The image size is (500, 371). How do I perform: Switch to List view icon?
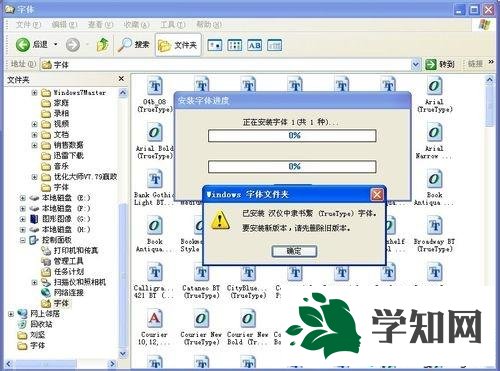(x=235, y=45)
